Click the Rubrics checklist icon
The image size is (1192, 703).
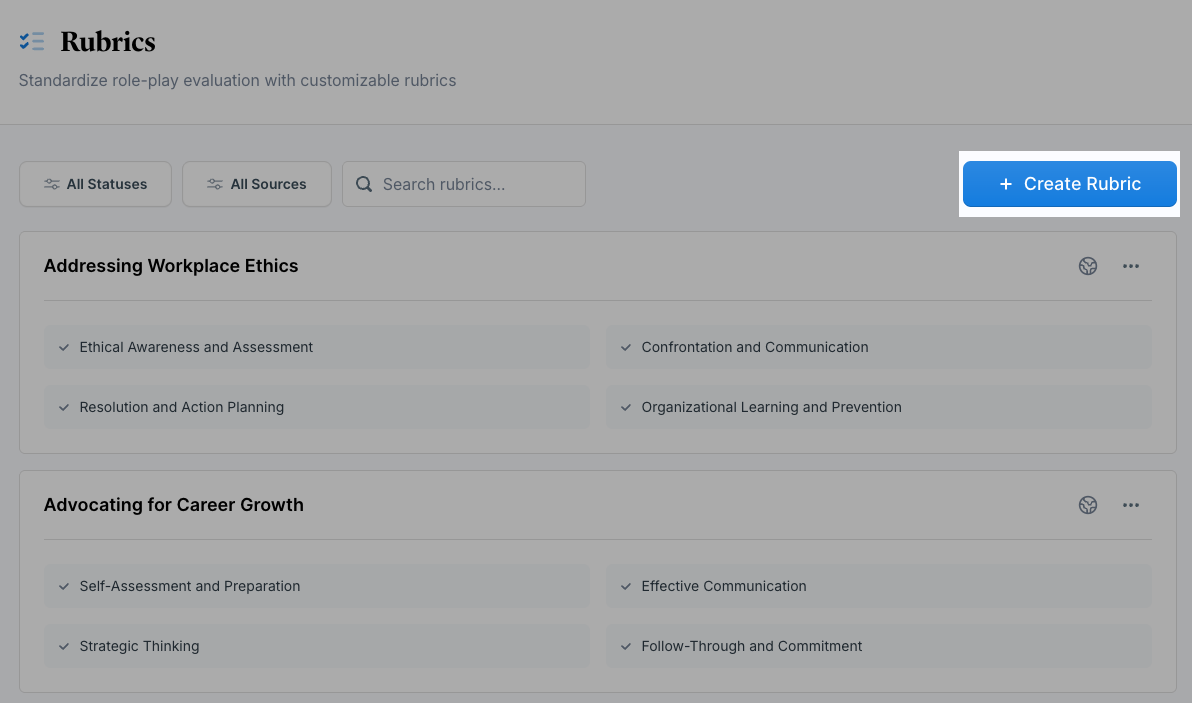[x=32, y=41]
